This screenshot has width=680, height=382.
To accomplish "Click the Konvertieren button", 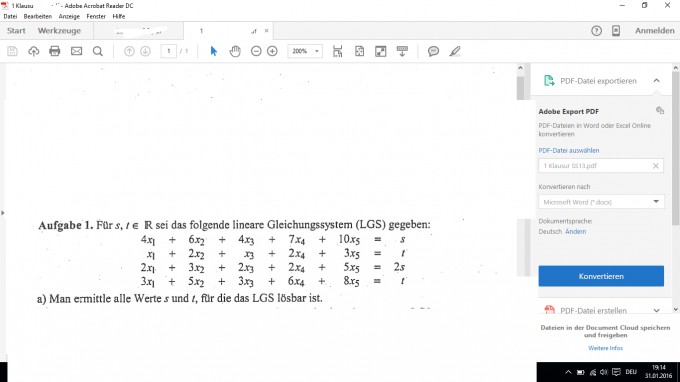I will (x=601, y=276).
